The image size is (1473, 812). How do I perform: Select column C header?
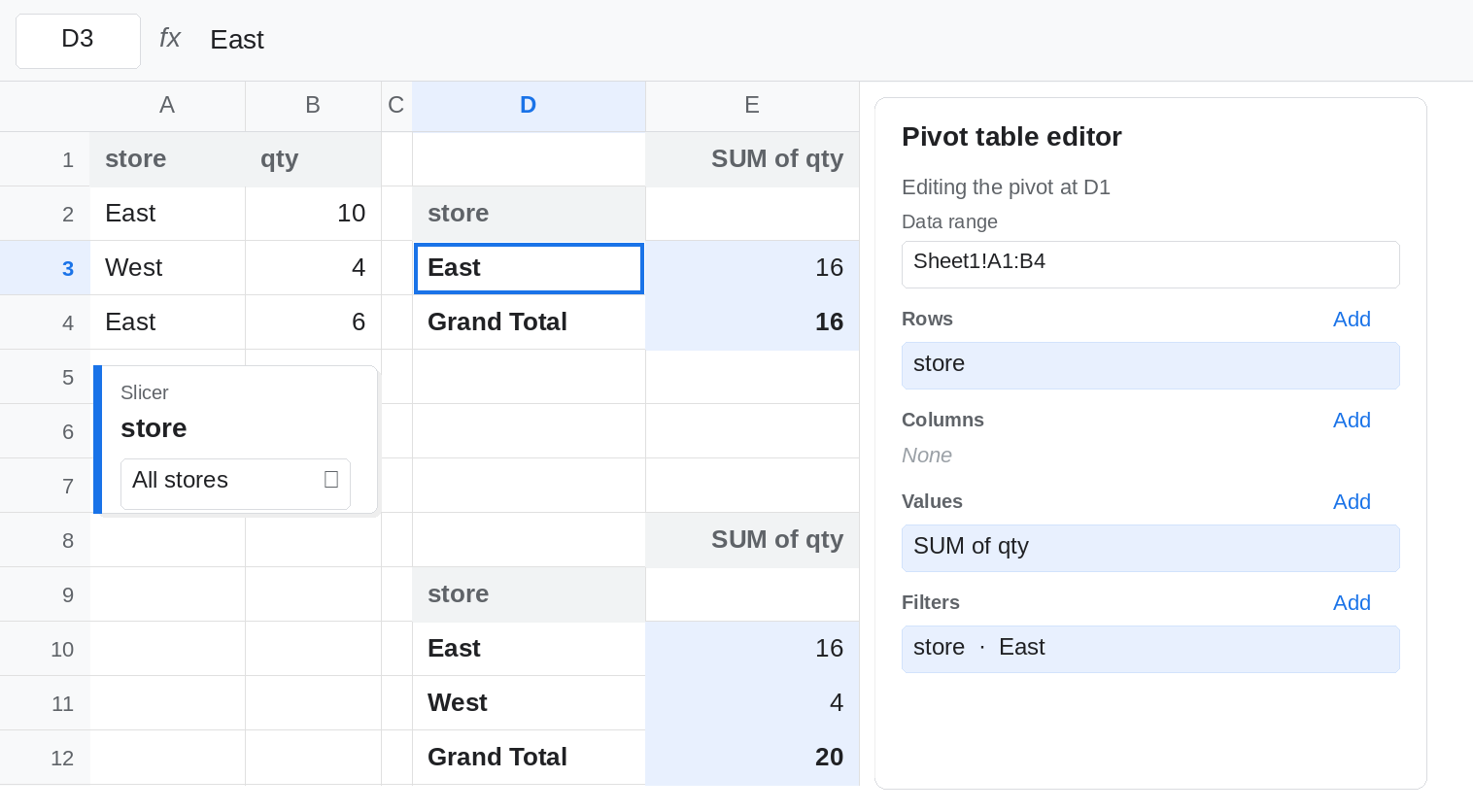[x=396, y=106]
